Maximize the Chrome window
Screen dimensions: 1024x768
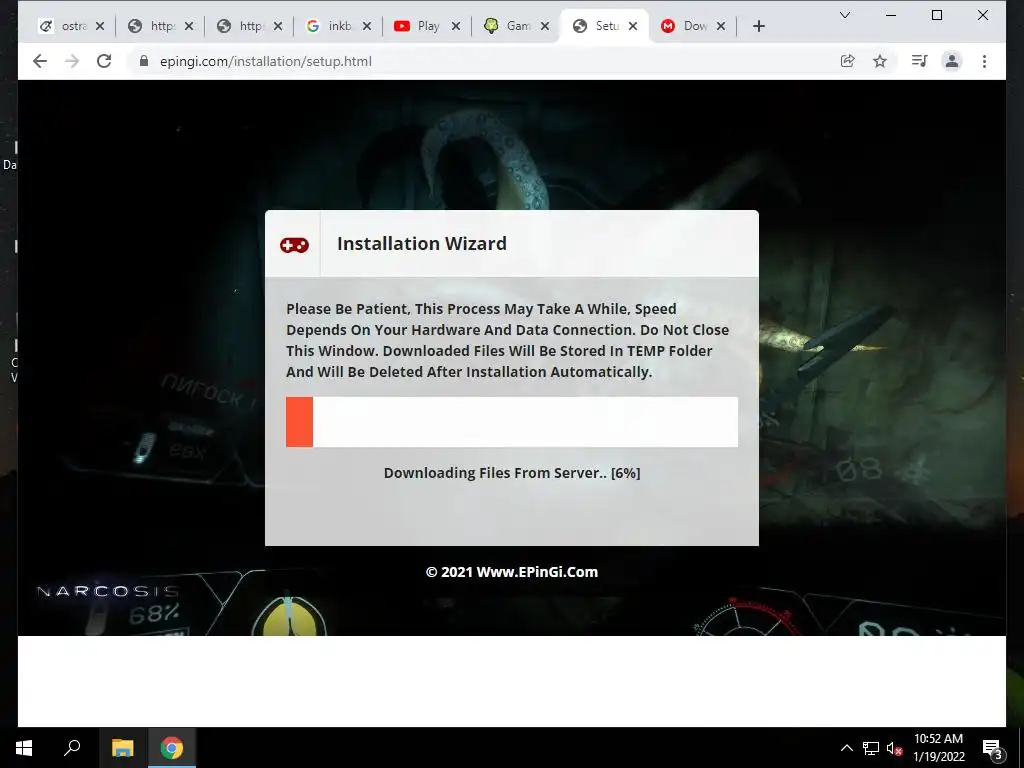(x=936, y=15)
